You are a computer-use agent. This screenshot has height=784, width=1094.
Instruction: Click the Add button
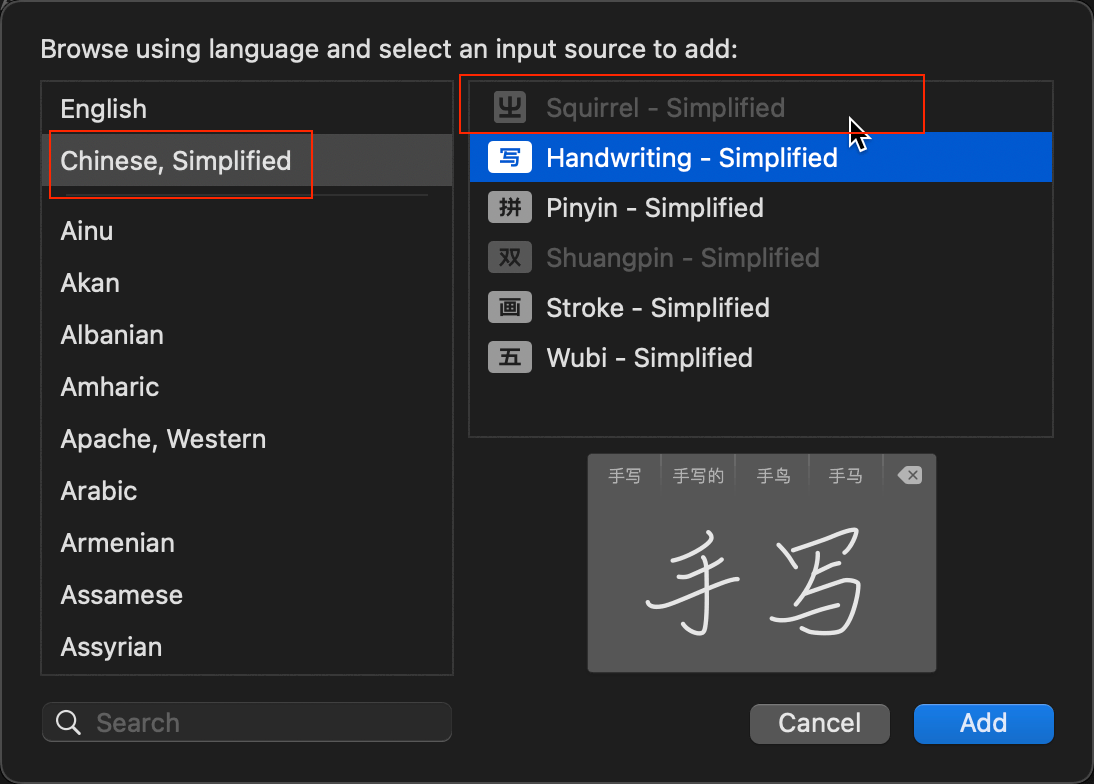(x=983, y=723)
